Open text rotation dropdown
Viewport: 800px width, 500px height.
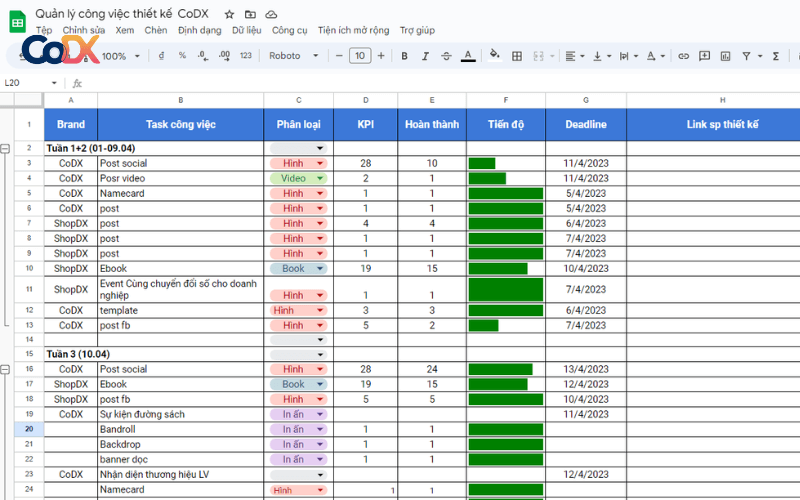[x=656, y=56]
